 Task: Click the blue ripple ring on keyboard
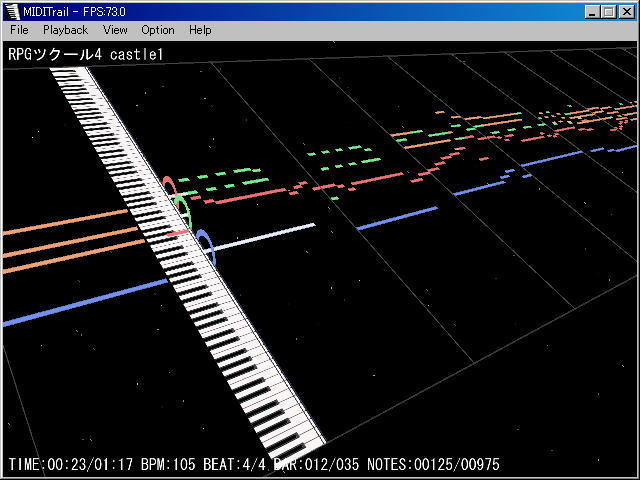[x=206, y=247]
